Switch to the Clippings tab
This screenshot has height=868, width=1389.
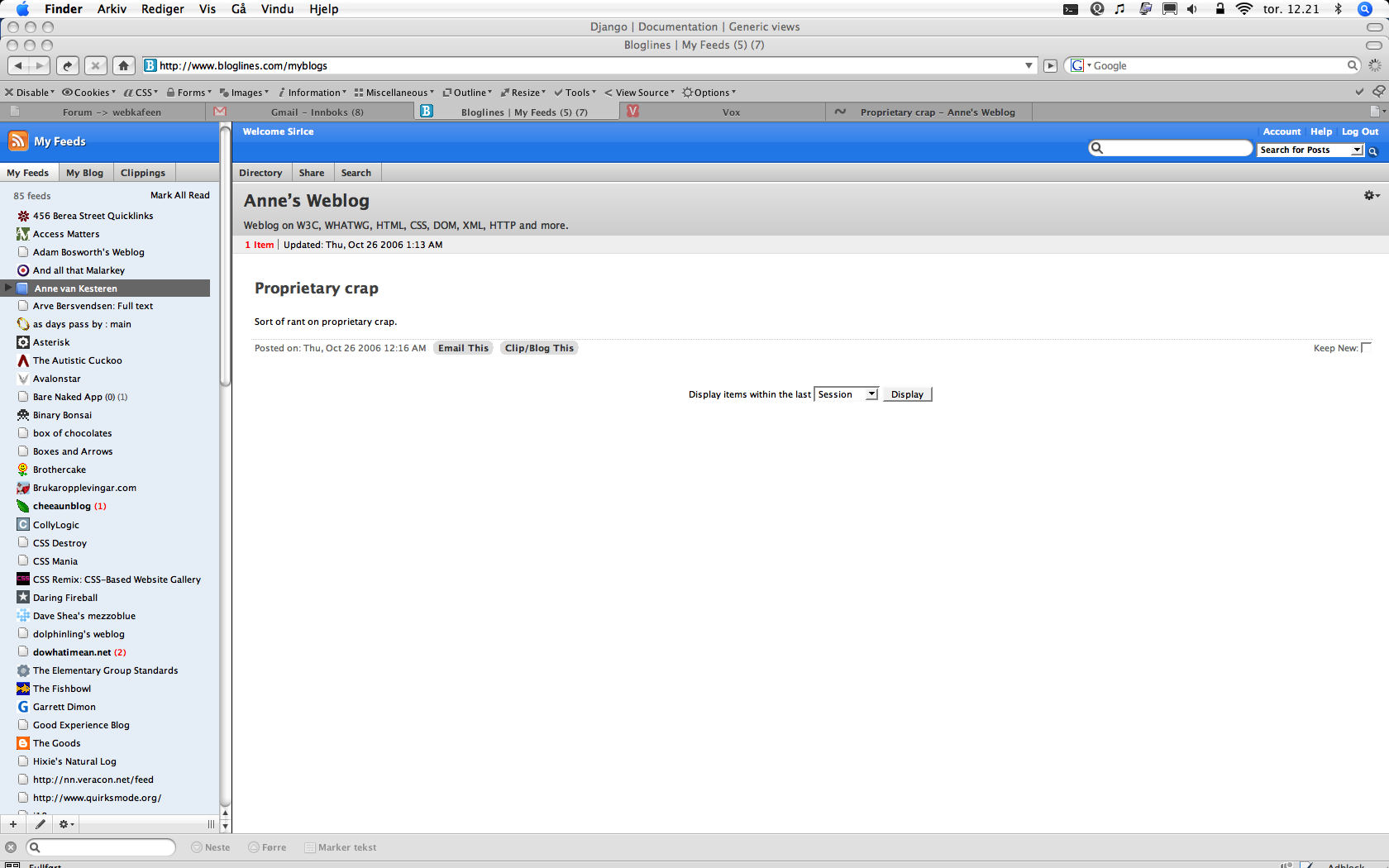(x=143, y=173)
